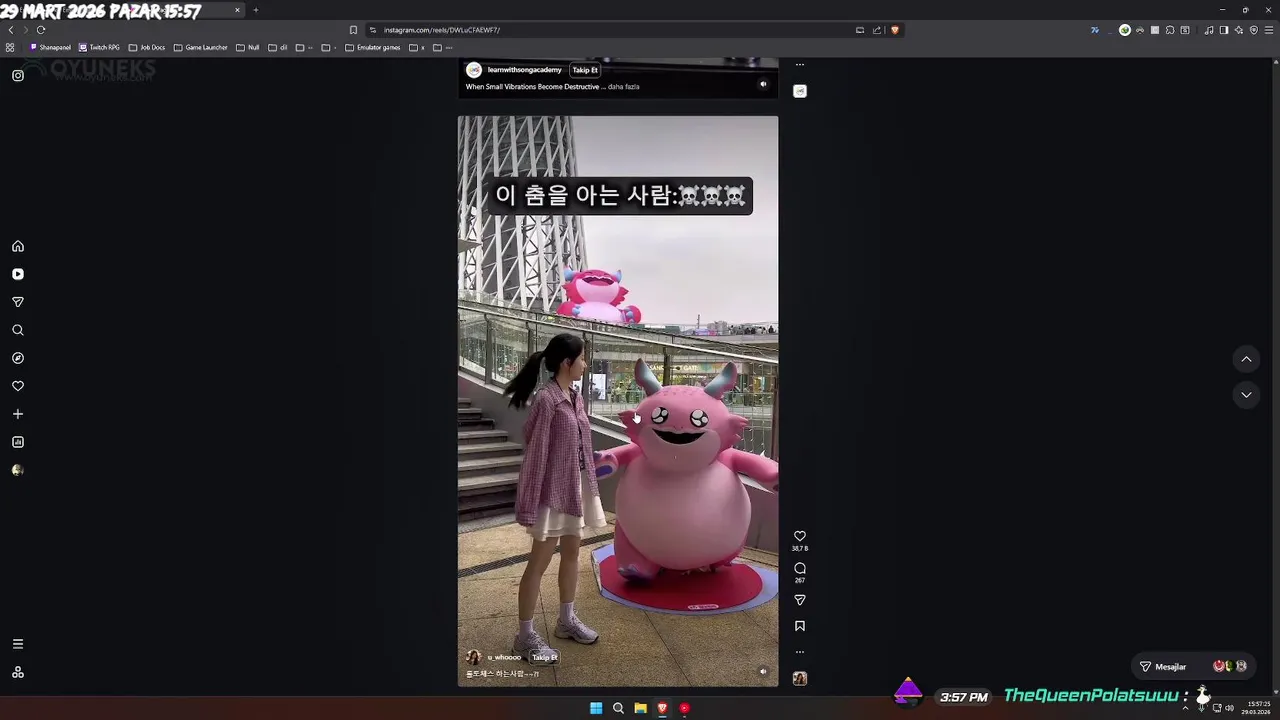Open the Reels section in the sidebar

point(18,274)
